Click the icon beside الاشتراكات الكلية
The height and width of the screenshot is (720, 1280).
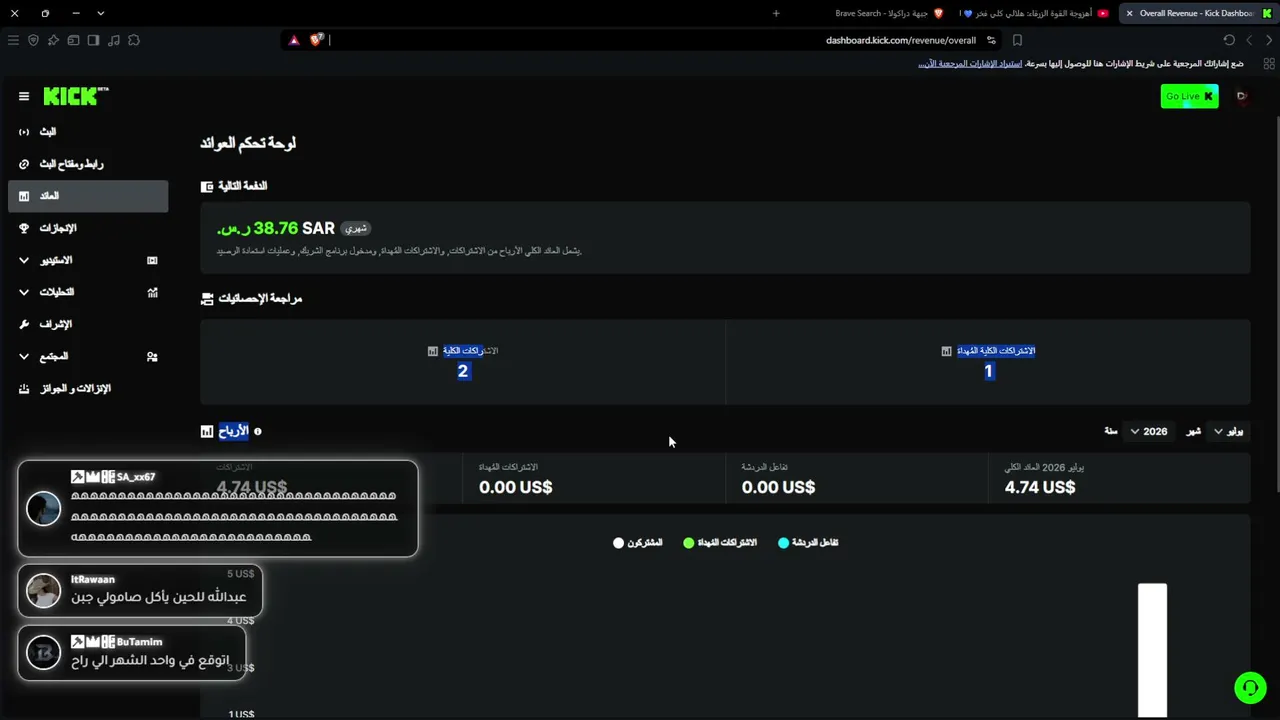click(433, 351)
